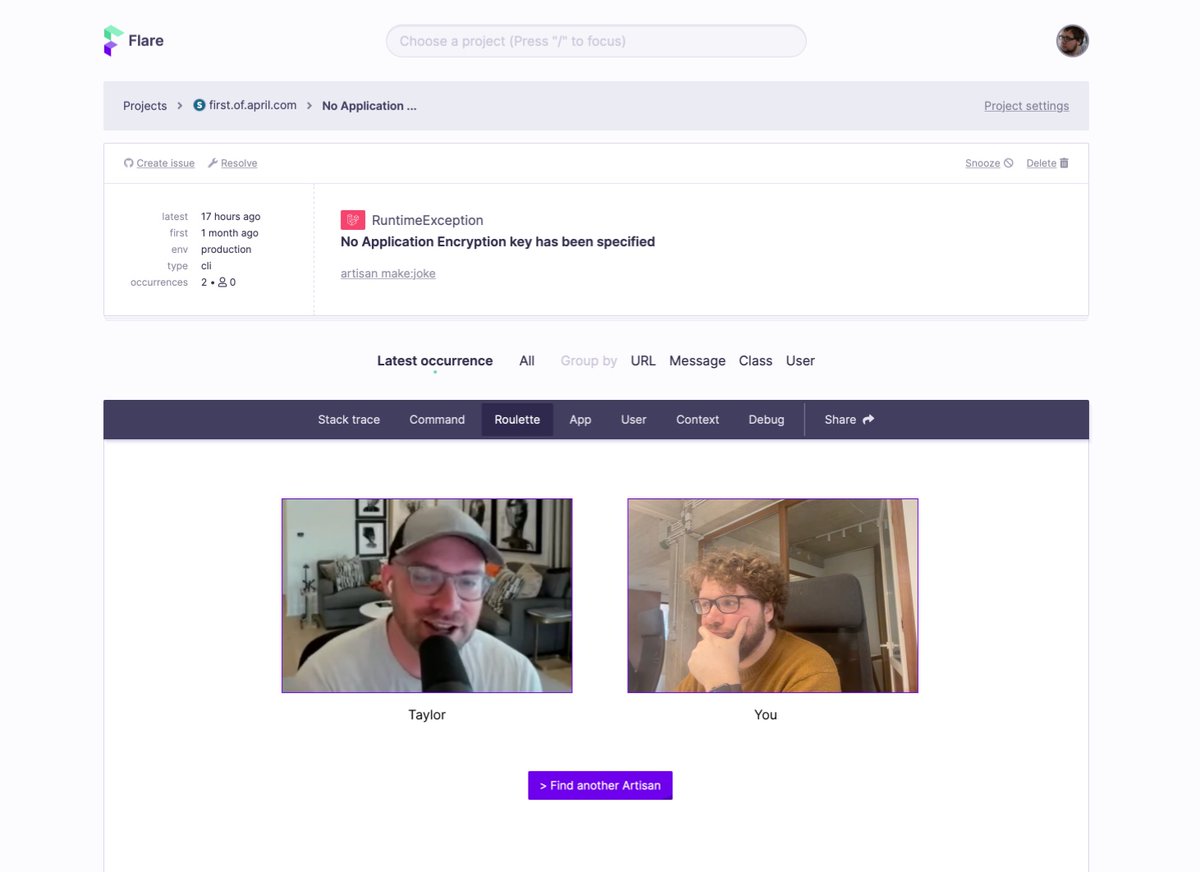Screen dimensions: 1200x872
Task: Click Find another Artisan button
Action: click(600, 785)
